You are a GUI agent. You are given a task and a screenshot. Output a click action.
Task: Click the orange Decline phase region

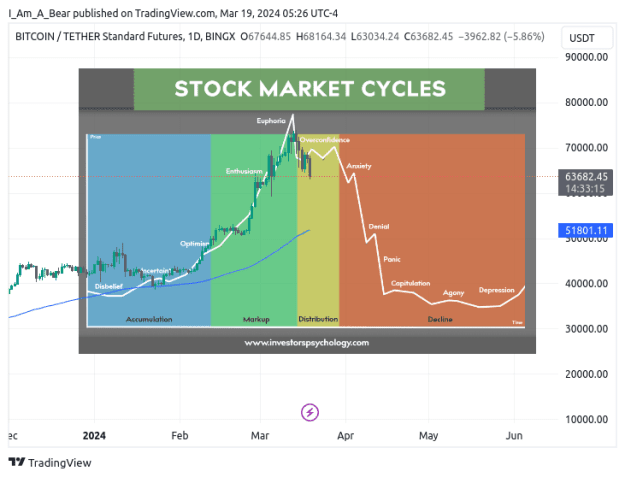432,230
